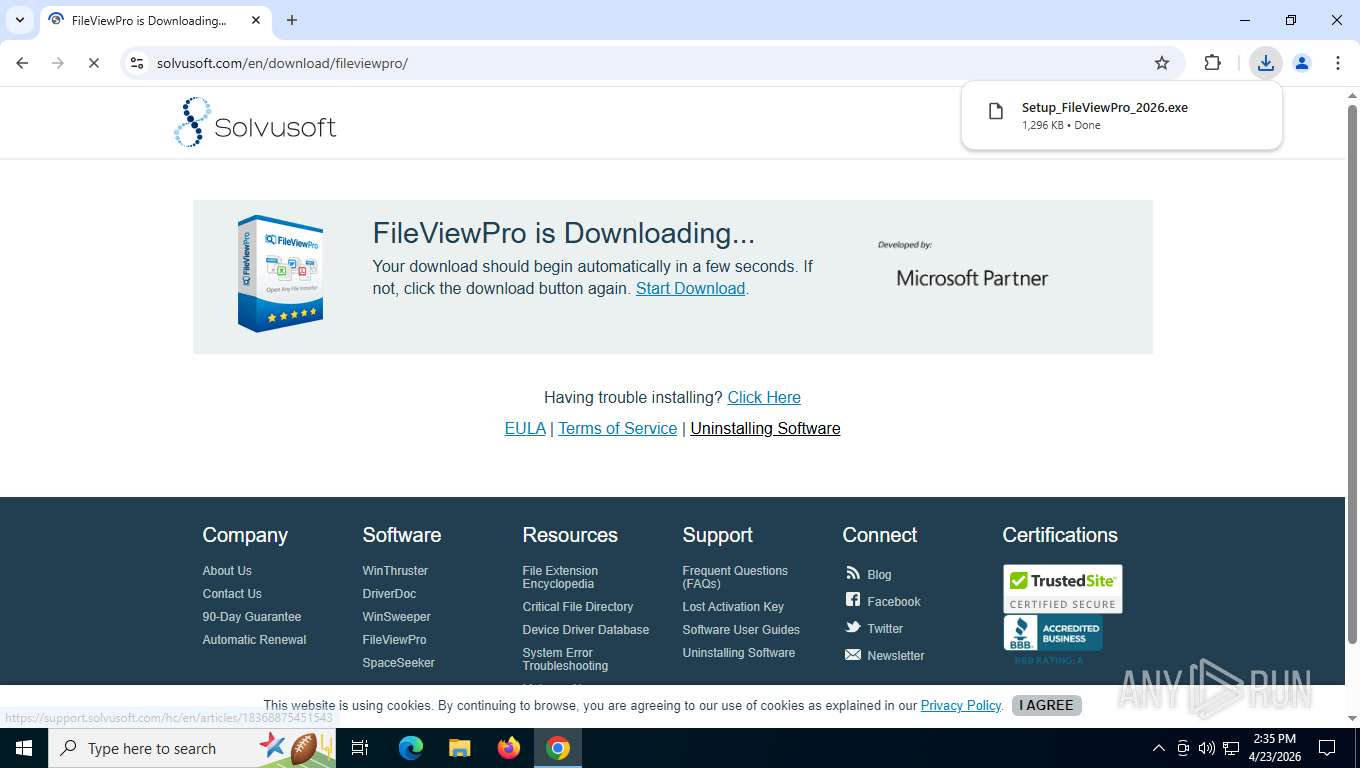This screenshot has height=768, width=1360.
Task: Open the downloaded Setup_FileViewPro_2026.exe item
Action: coord(1121,116)
